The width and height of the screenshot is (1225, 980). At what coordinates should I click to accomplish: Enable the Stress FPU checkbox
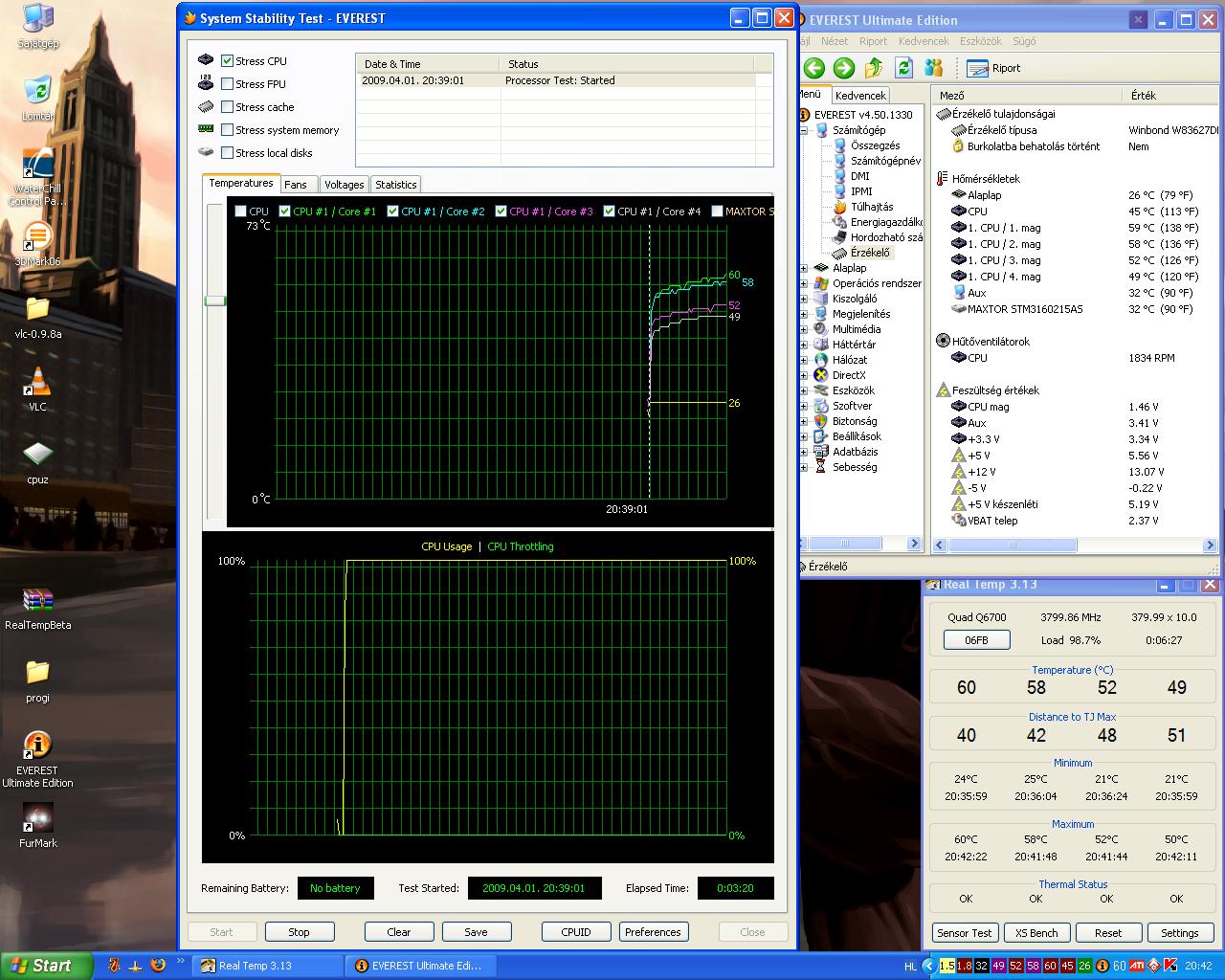click(x=228, y=84)
